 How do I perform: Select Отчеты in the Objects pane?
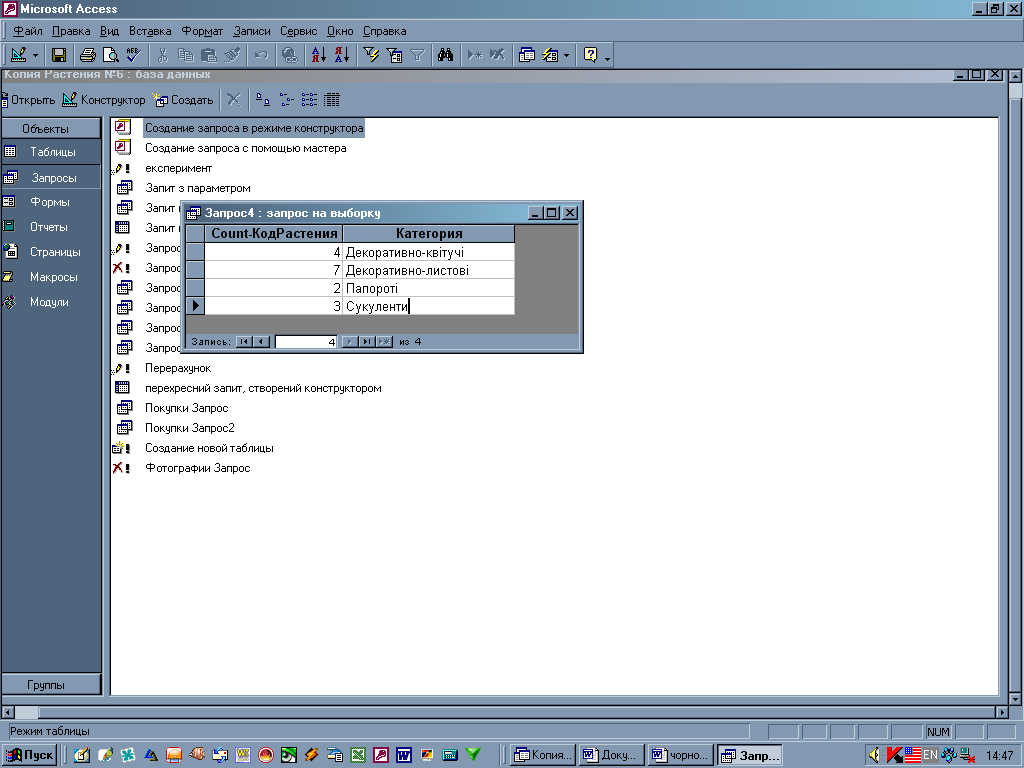[x=51, y=227]
